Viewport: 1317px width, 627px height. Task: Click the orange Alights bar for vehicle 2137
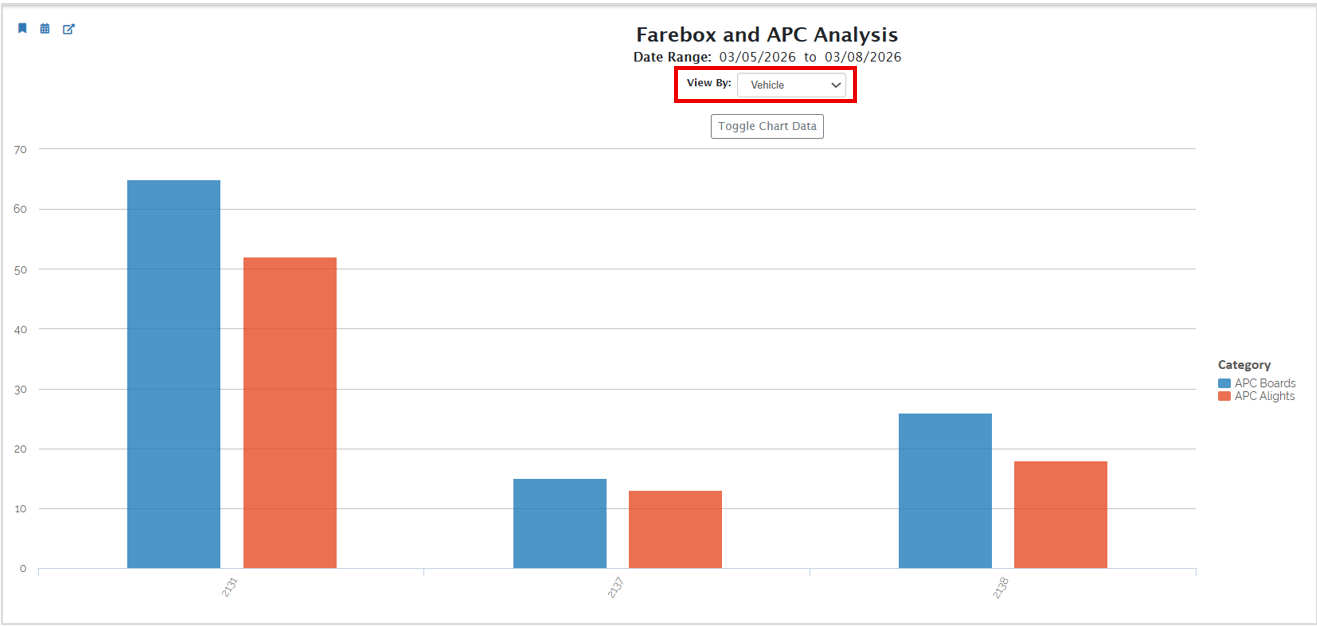(x=675, y=529)
